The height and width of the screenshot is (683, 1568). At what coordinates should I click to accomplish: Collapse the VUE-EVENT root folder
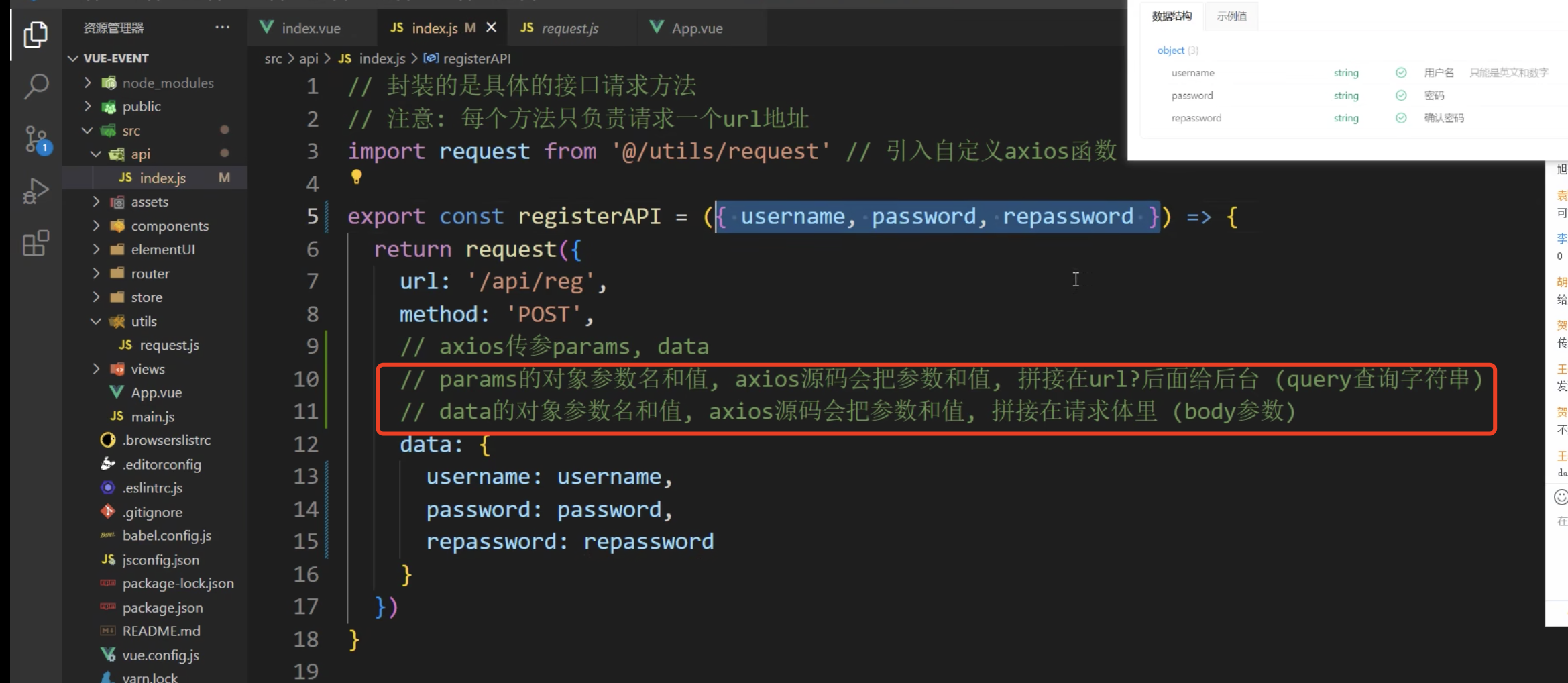coord(115,58)
